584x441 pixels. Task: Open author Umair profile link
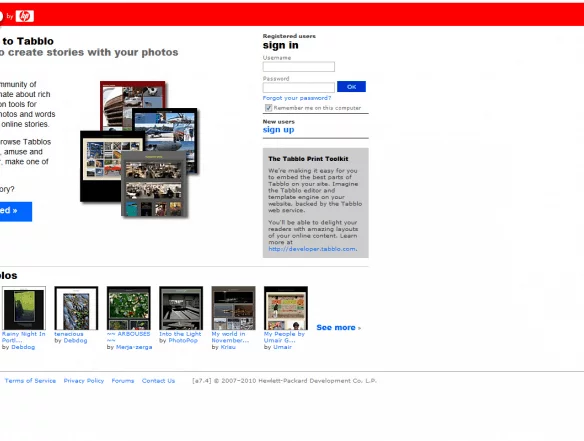point(283,347)
